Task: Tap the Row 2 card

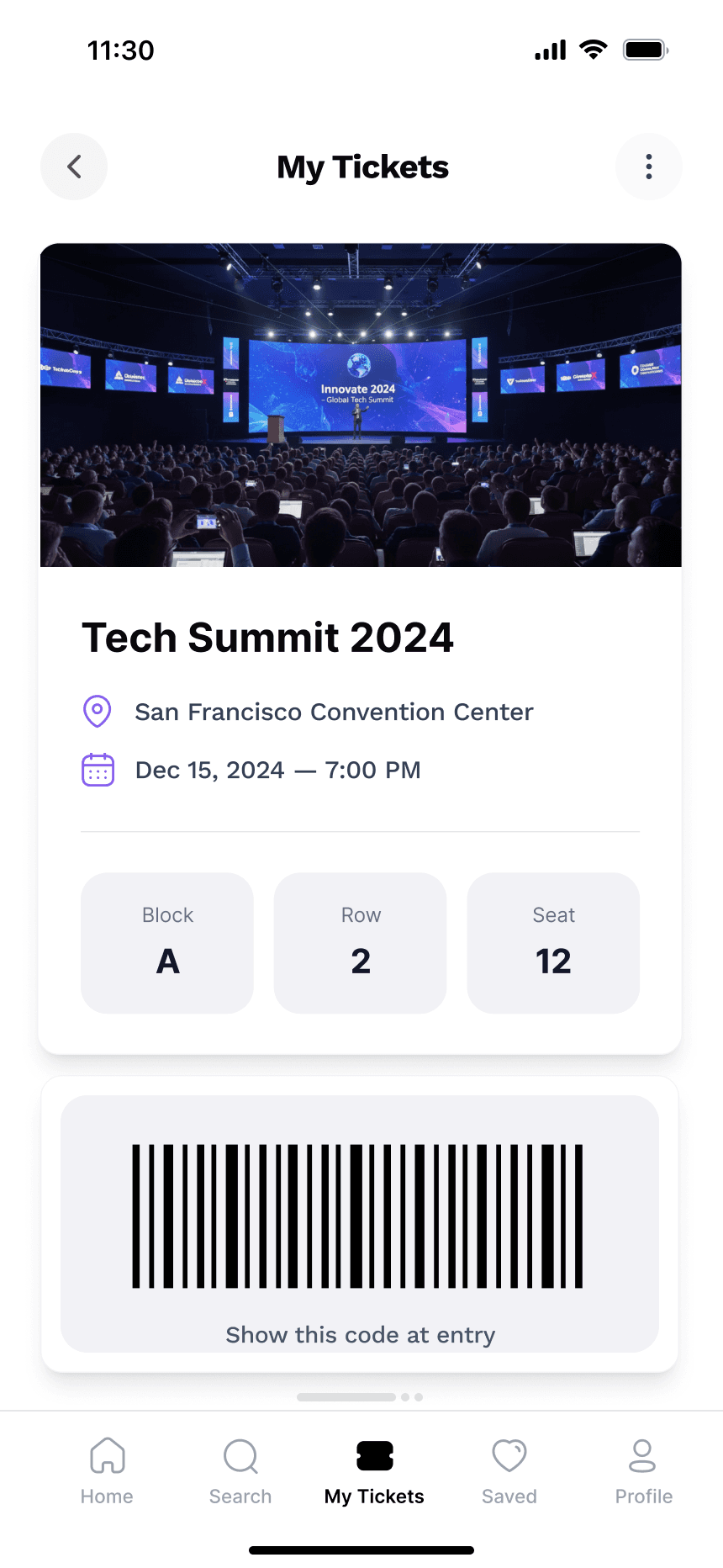Action: (361, 943)
